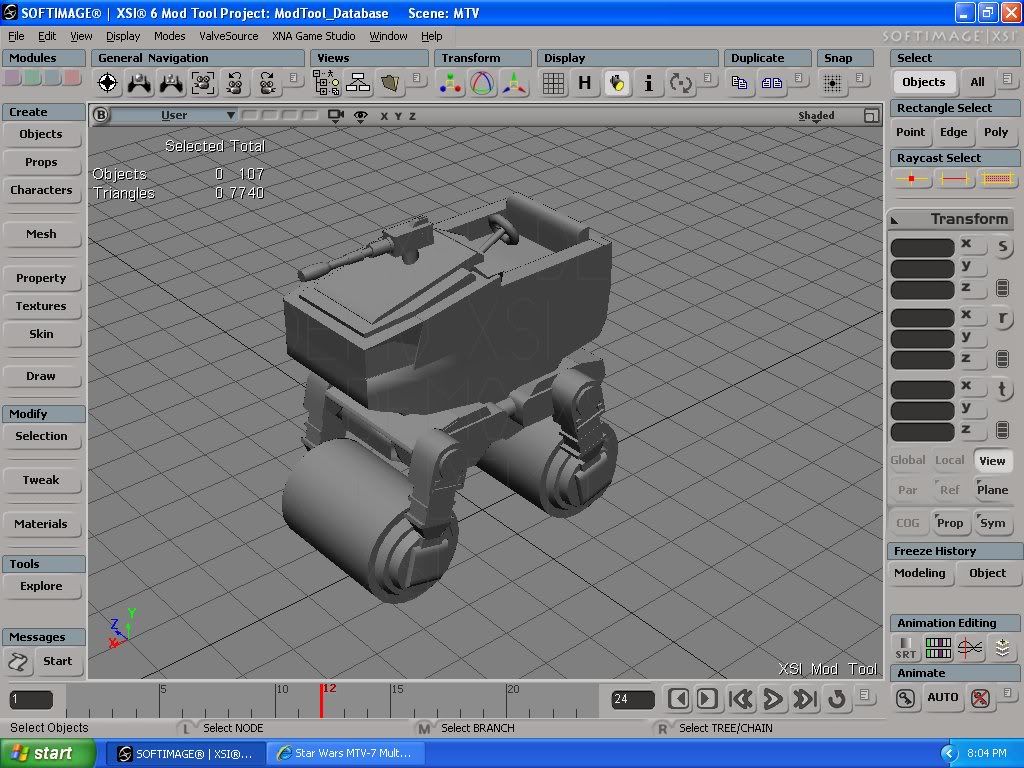Viewport: 1024px width, 768px height.
Task: Click the Redo Camera Move icon
Action: coord(266,83)
